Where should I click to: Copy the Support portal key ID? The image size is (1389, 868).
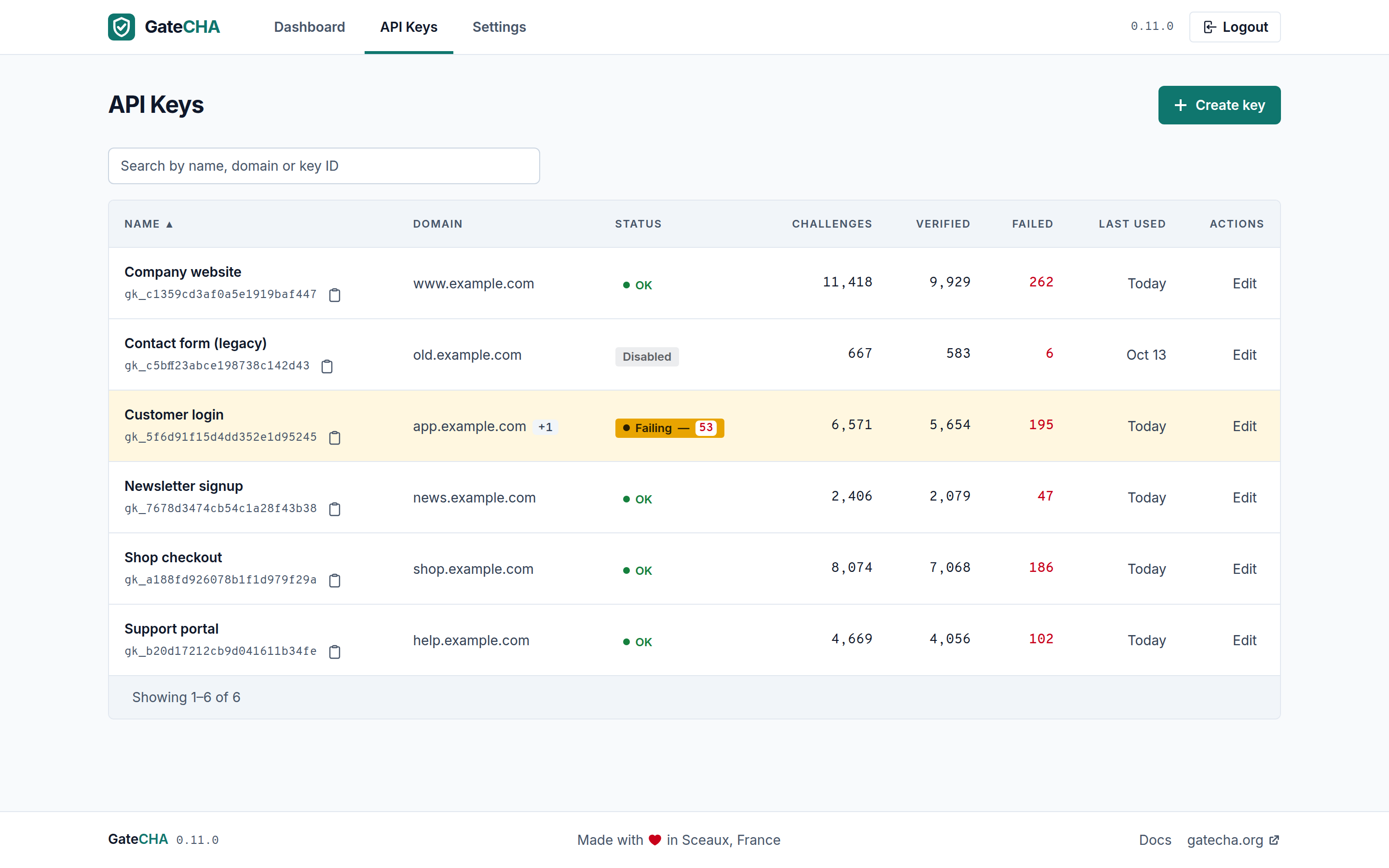[x=335, y=652]
